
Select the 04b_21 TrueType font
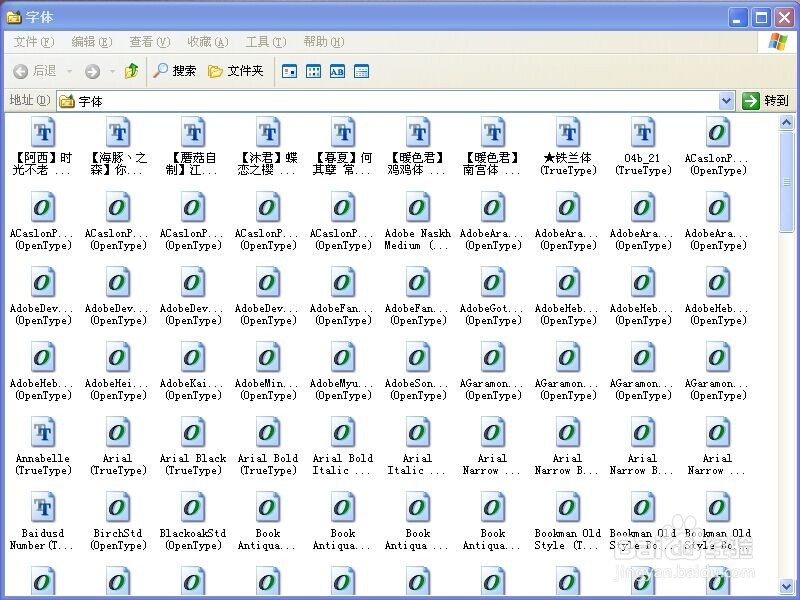tap(643, 146)
